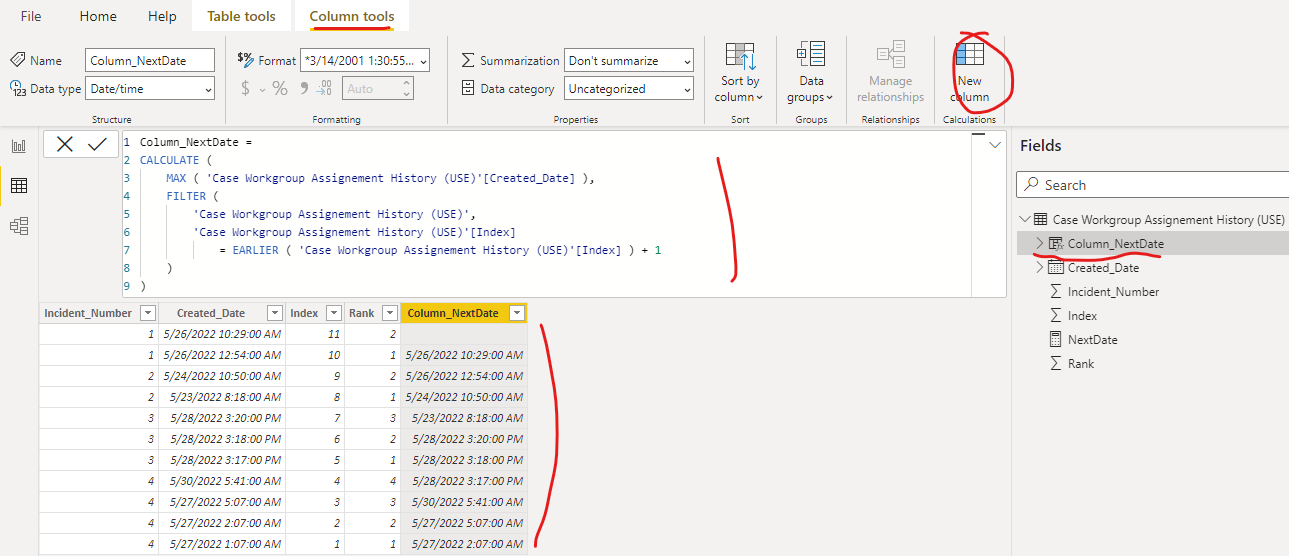Open Index column filter dropdown
1289x556 pixels.
click(x=333, y=313)
